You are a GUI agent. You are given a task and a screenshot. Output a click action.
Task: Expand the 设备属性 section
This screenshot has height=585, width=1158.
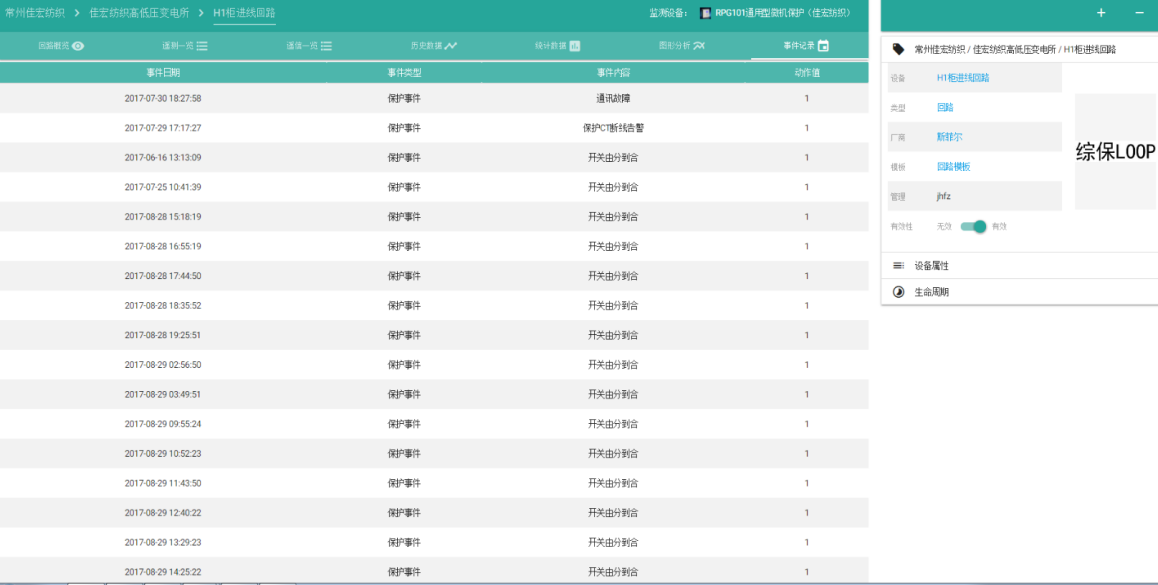point(931,266)
